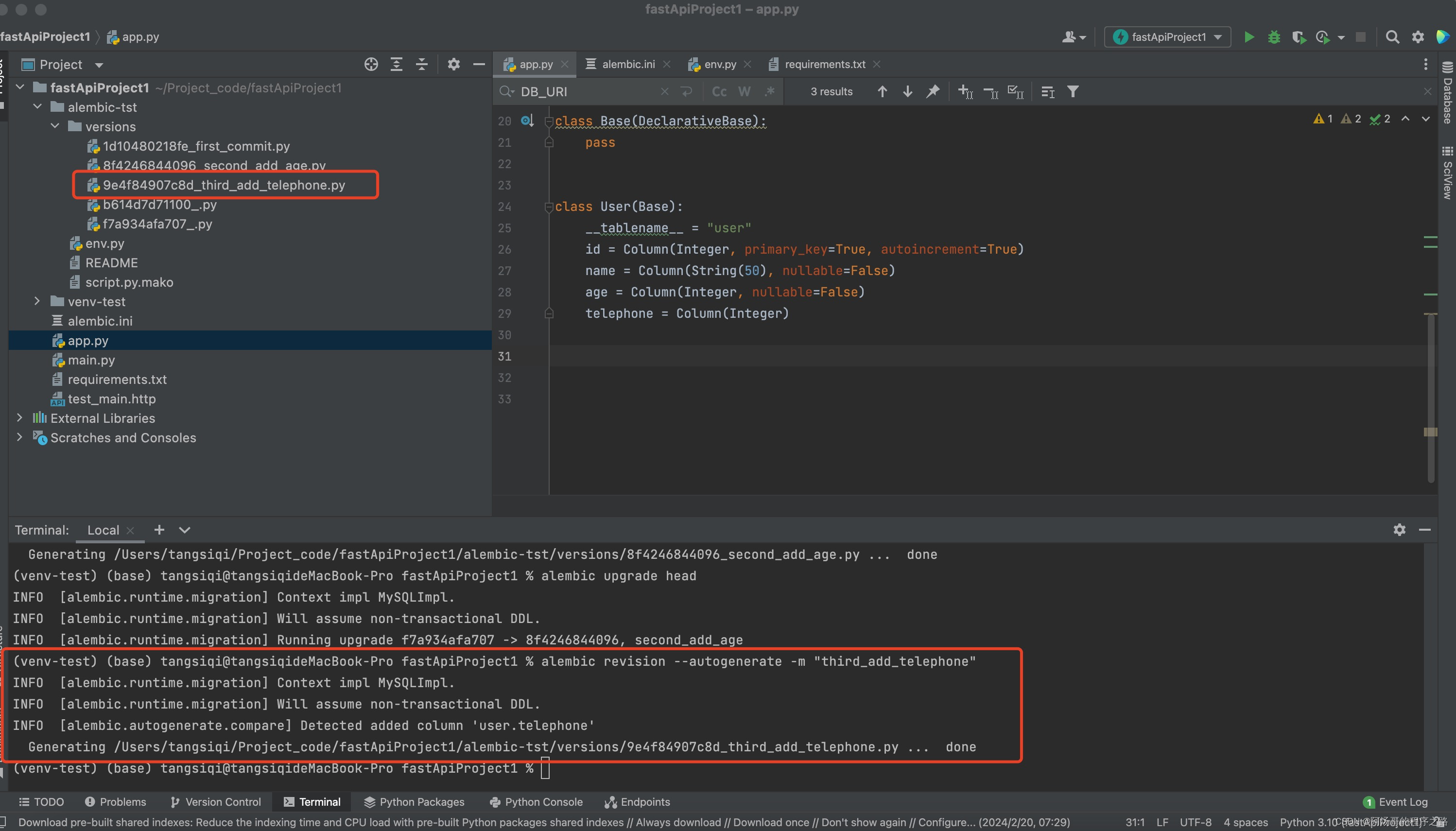Viewport: 1456px width, 831px height.
Task: Open IDE settings gear in top toolbar
Action: click(1418, 37)
